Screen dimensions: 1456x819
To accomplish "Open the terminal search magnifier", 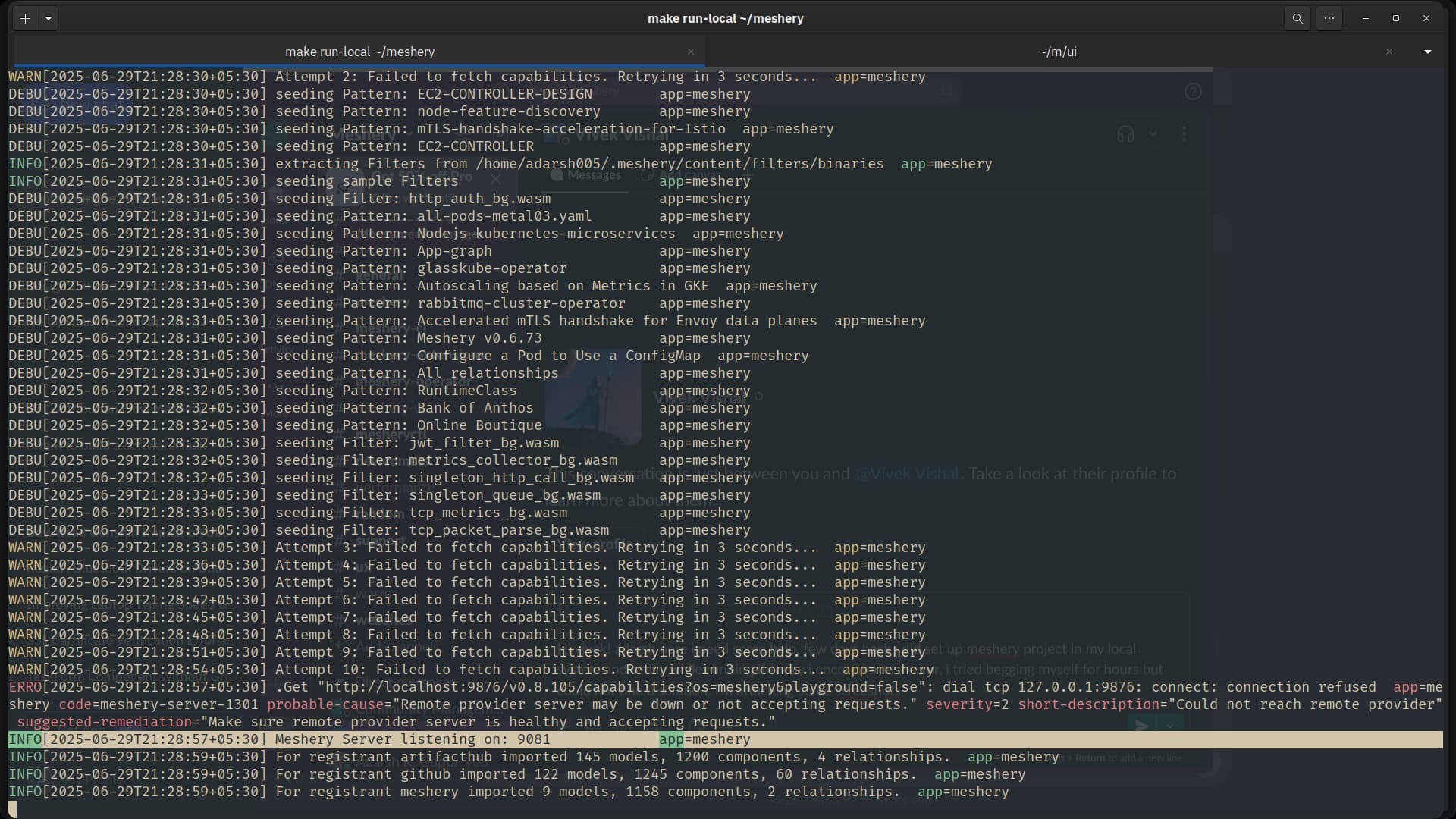I will pos(1298,18).
